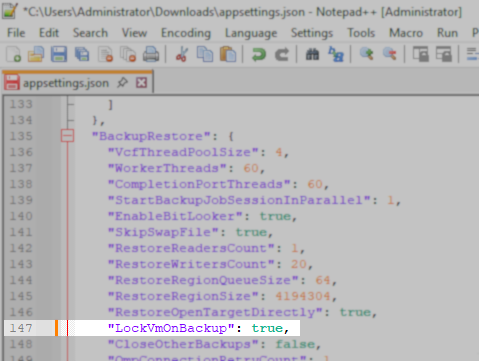Viewport: 479px width, 361px height.
Task: Create a new file with the New icon
Action: click(13, 54)
